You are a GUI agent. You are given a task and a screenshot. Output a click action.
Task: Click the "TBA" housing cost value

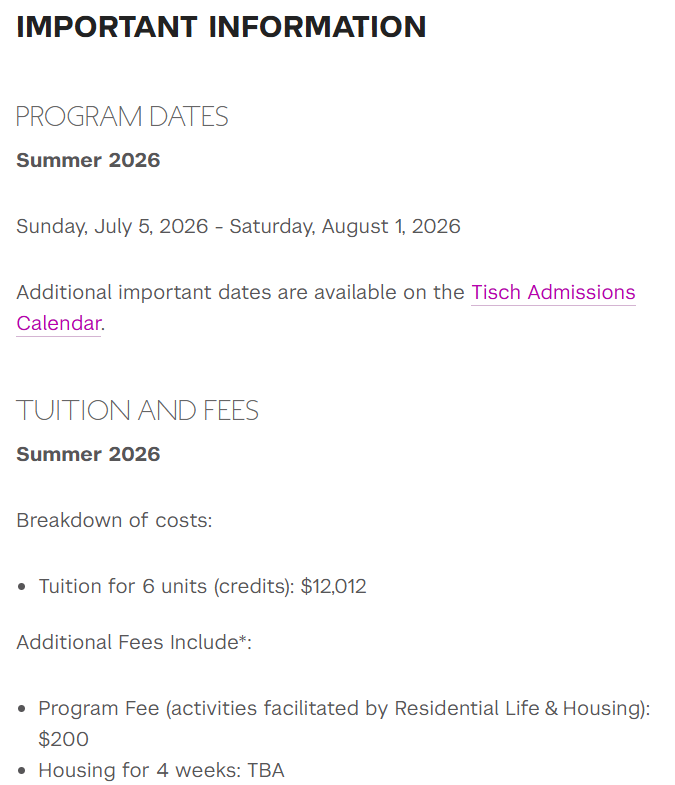click(266, 771)
